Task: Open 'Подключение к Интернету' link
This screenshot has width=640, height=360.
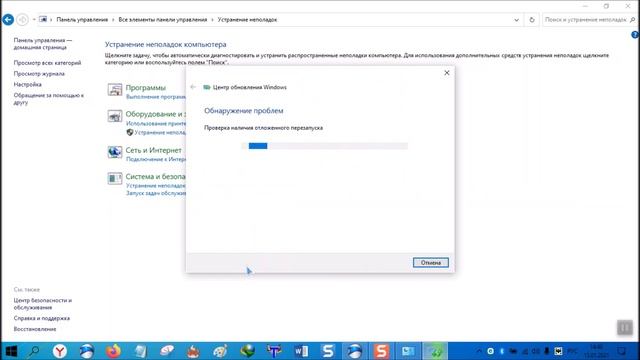Action: coord(156,159)
